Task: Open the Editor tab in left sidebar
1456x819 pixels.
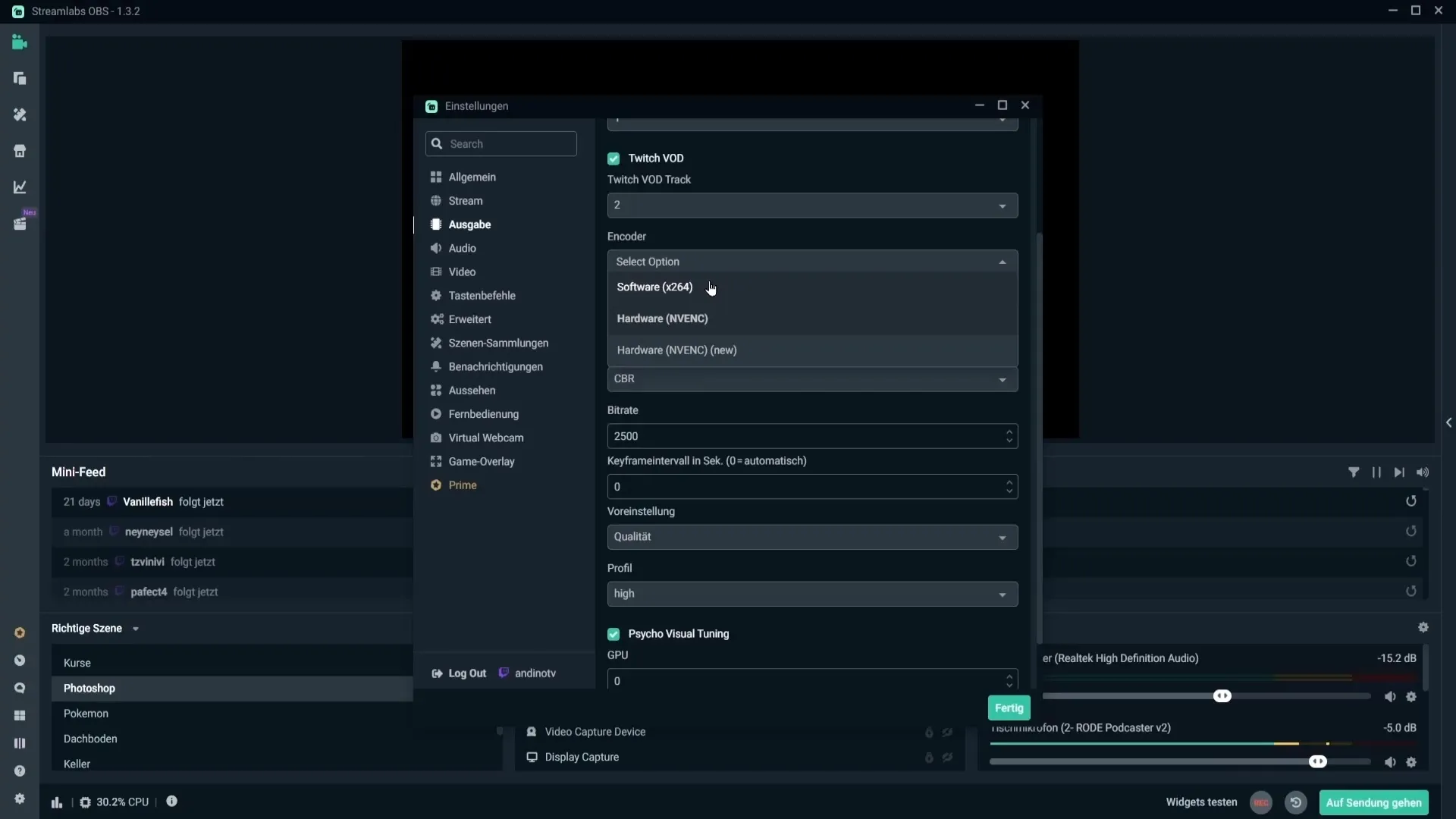Action: [20, 42]
